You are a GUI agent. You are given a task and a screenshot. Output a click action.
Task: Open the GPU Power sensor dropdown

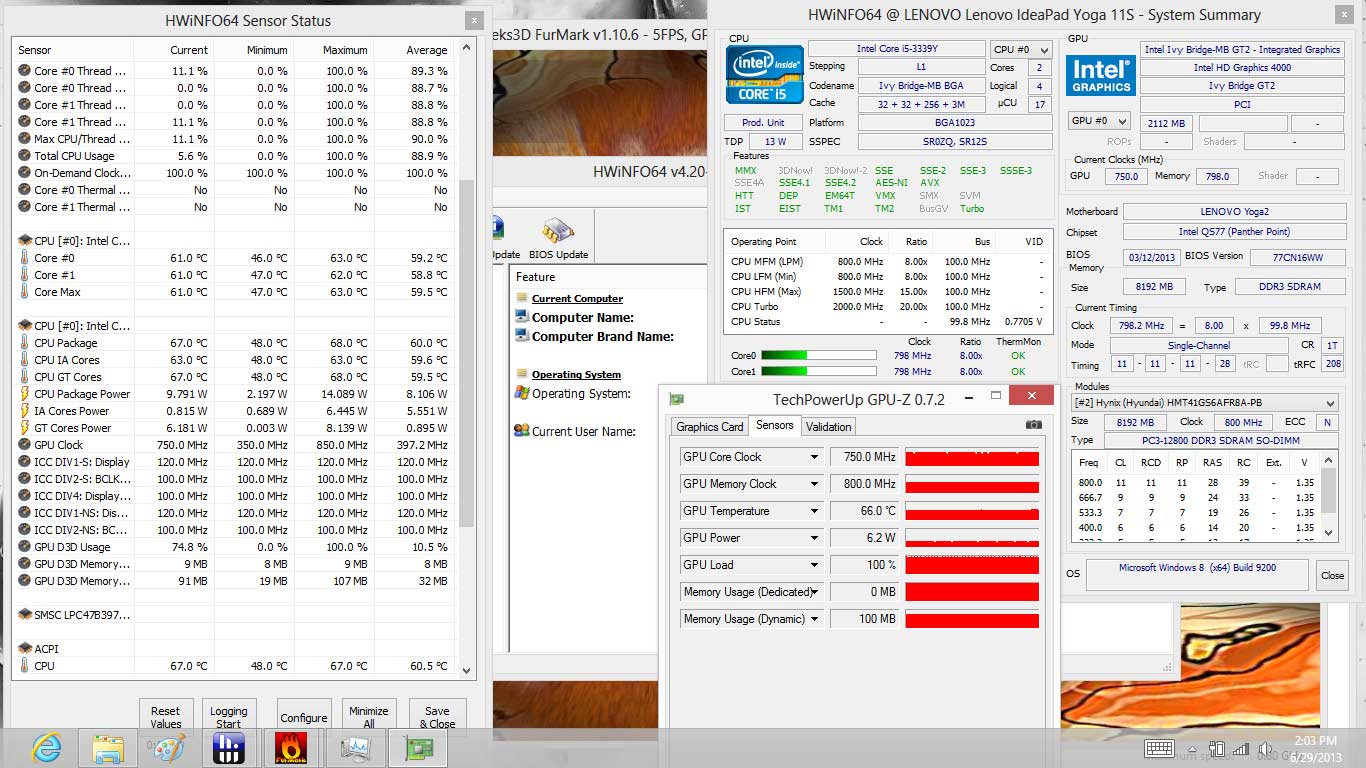coord(815,538)
